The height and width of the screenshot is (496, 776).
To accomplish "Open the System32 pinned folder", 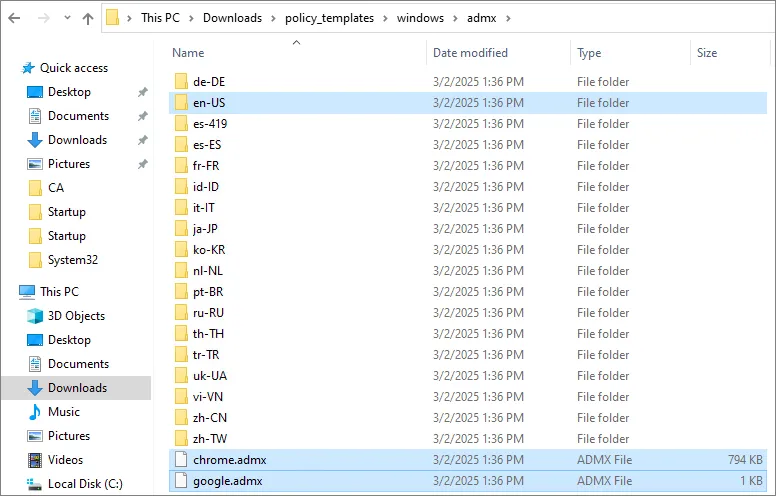I will click(73, 260).
